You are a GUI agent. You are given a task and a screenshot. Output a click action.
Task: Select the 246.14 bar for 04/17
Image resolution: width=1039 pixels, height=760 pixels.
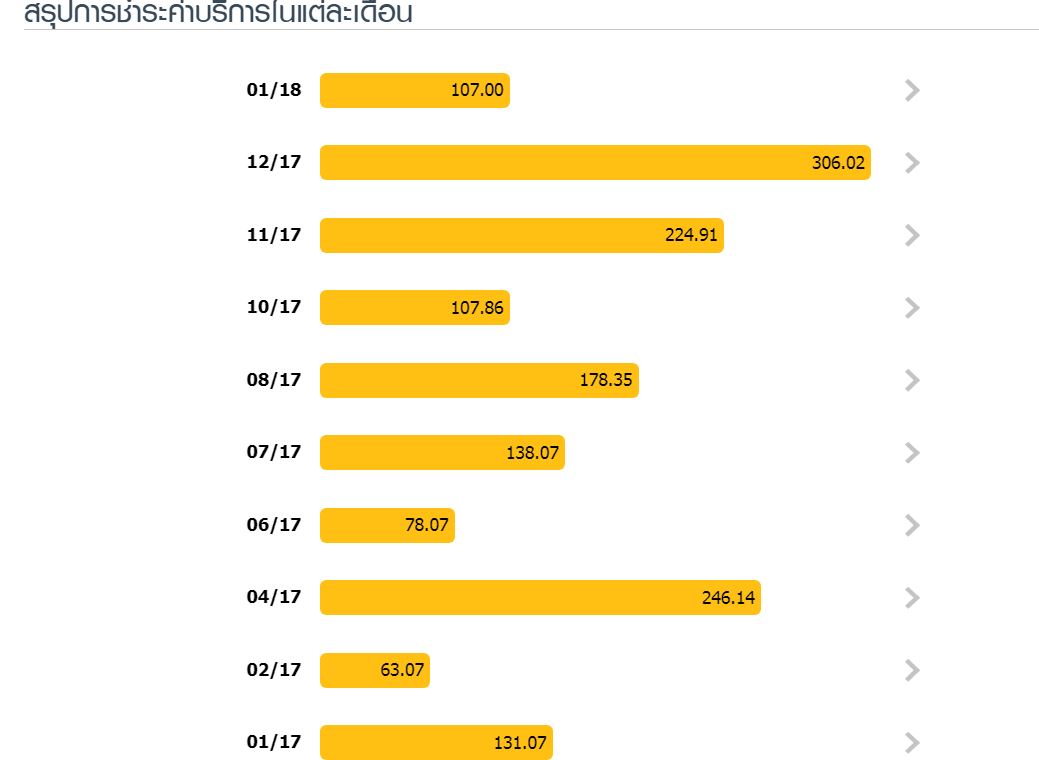point(540,598)
